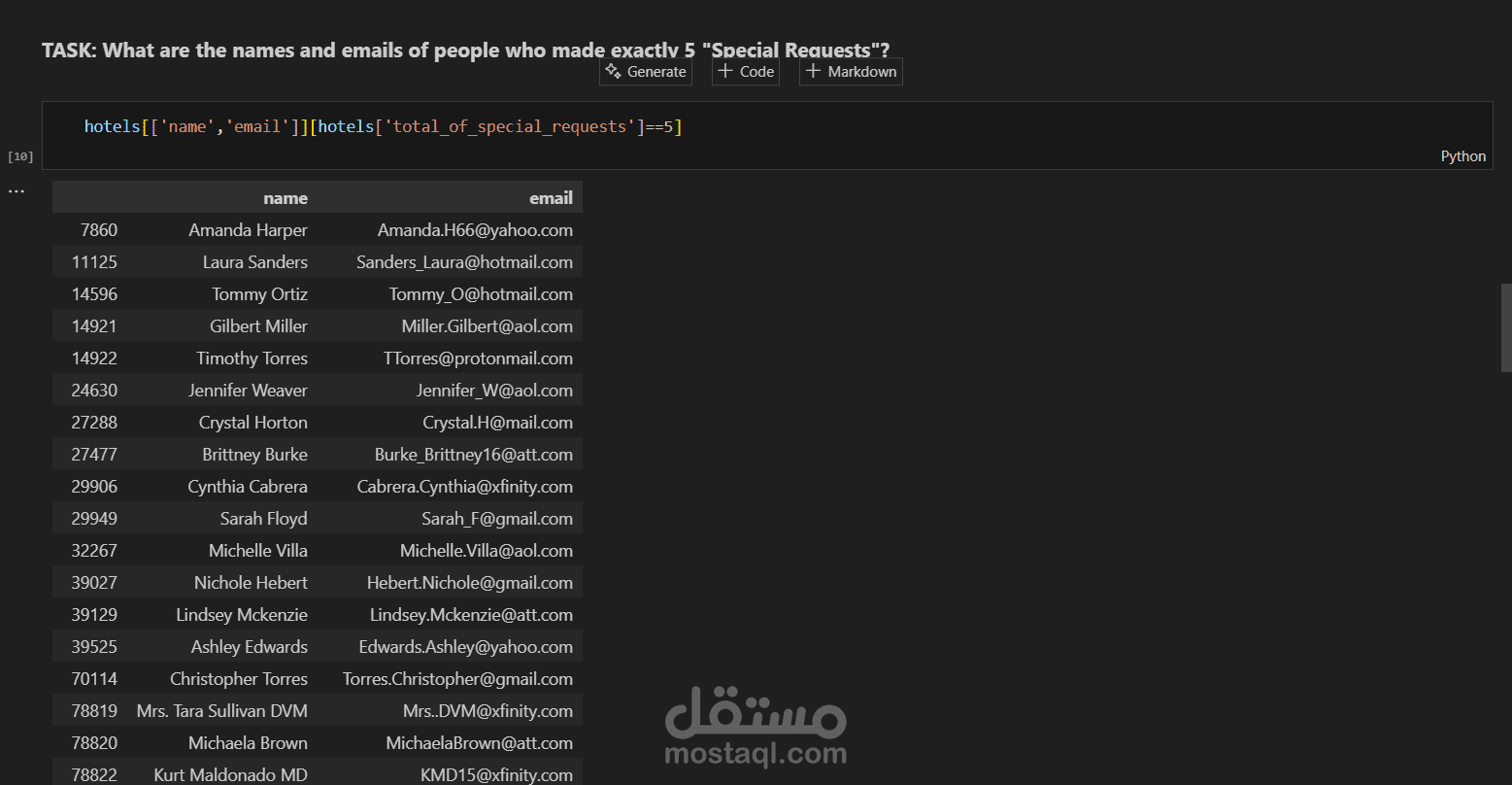Viewport: 1512px width, 785px height.
Task: Select the Sarah_F@gmail.com email cell
Action: tap(497, 519)
